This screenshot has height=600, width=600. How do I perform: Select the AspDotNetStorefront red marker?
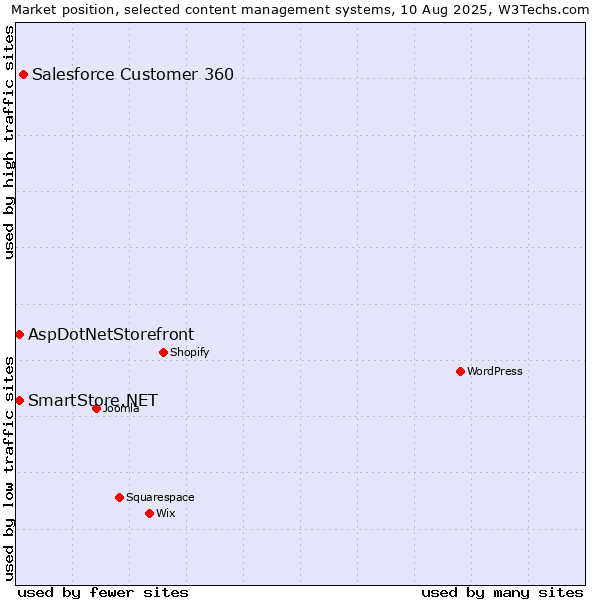20,335
